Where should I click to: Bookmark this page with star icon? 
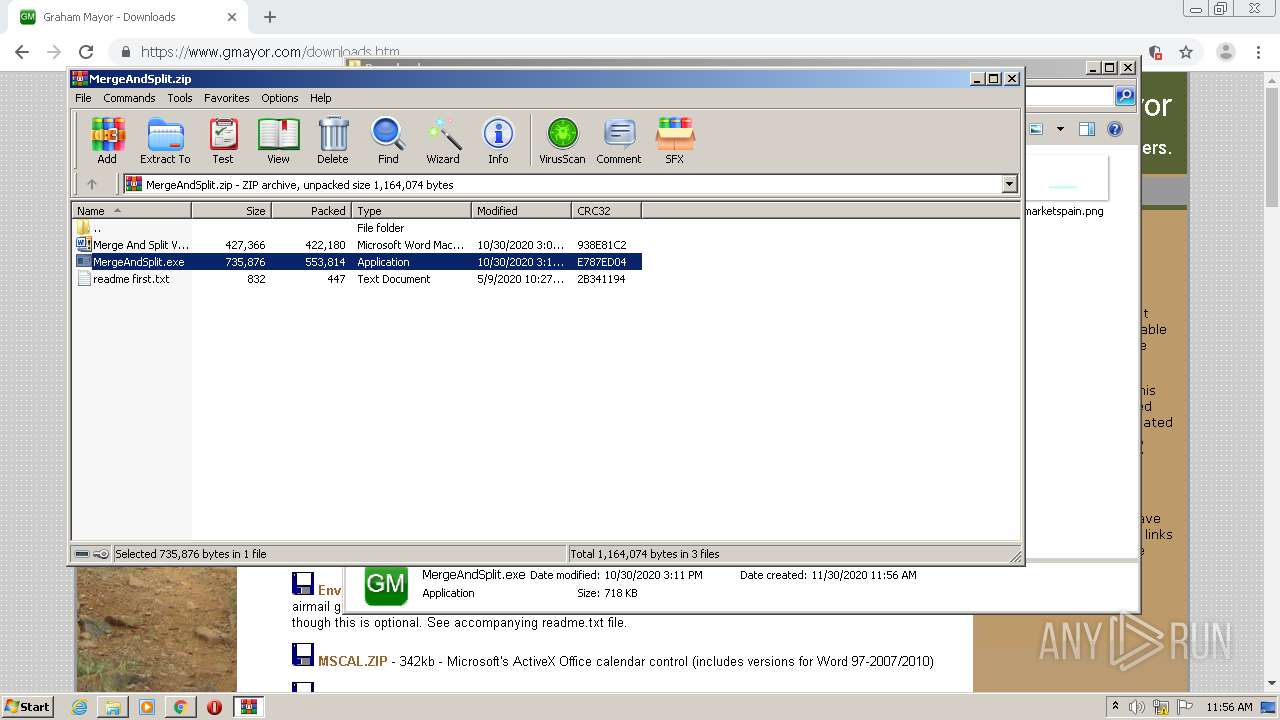[x=1186, y=52]
